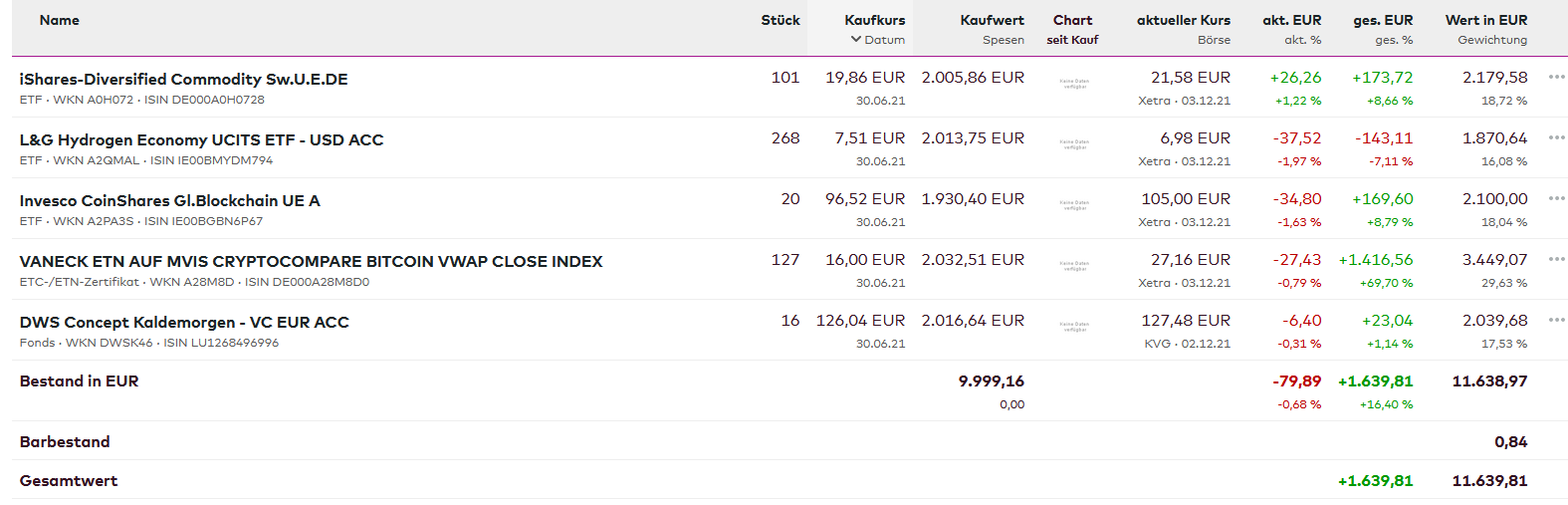Sort positions by Name column header
1568x505 pixels.
click(x=59, y=20)
